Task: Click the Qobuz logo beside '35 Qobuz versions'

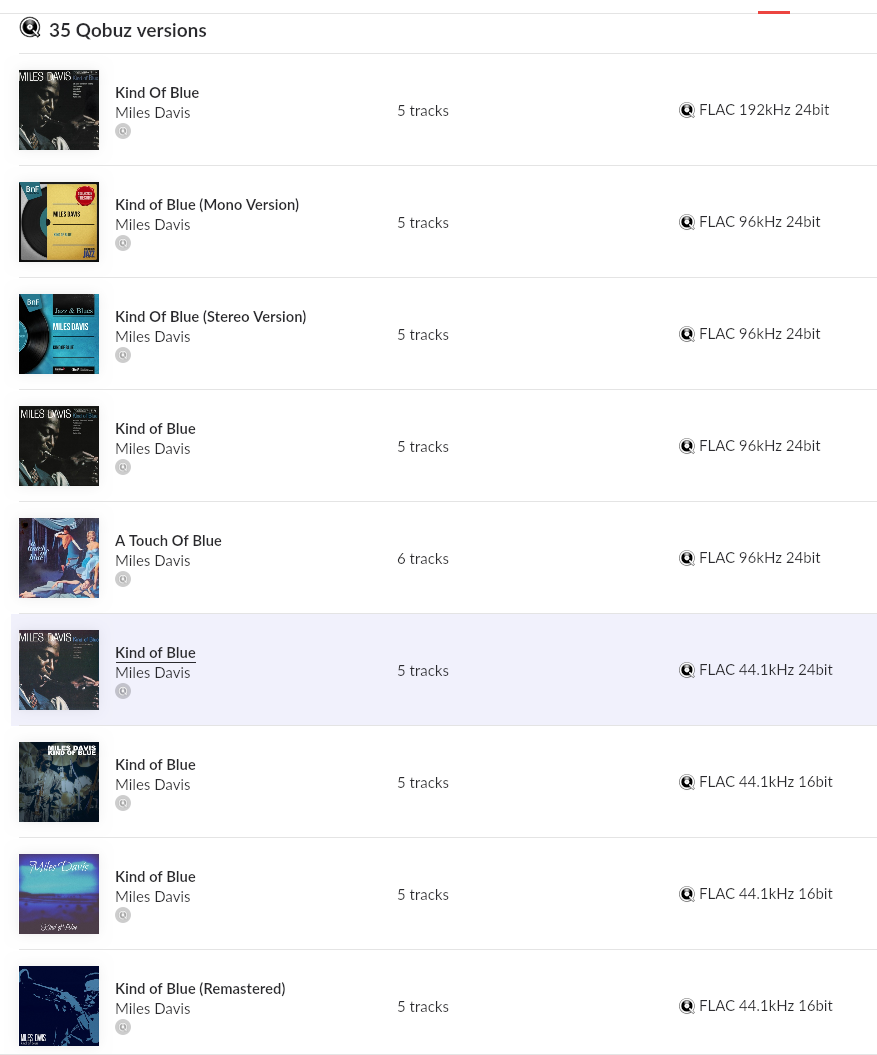Action: 30,28
